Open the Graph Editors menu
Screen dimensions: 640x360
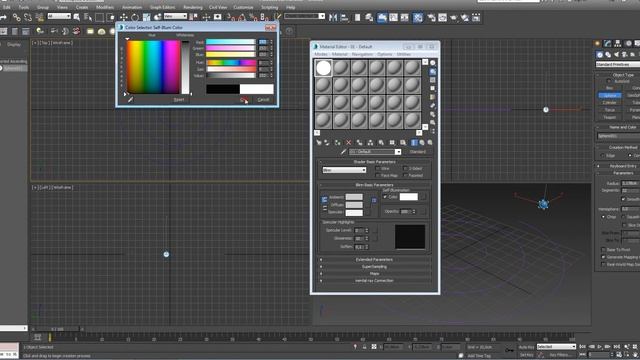(162, 7)
